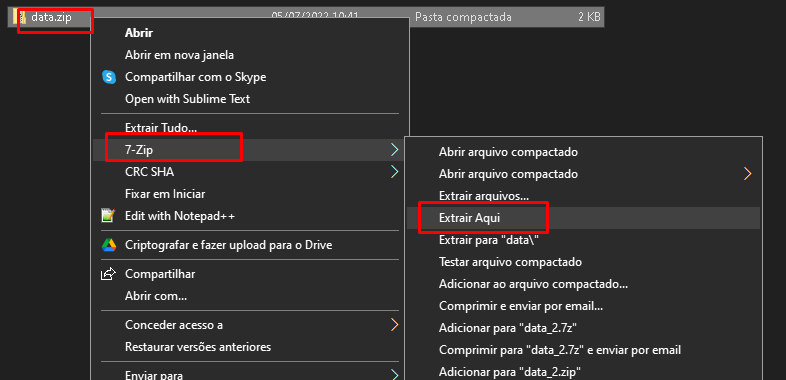The height and width of the screenshot is (380, 786).
Task: Select the Compartilhar entry with share icon
Action: [x=160, y=274]
